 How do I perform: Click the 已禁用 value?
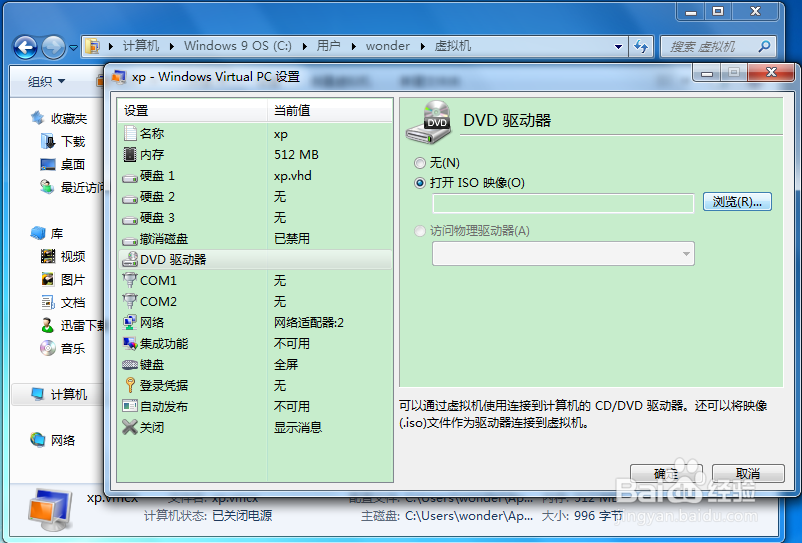coord(292,239)
